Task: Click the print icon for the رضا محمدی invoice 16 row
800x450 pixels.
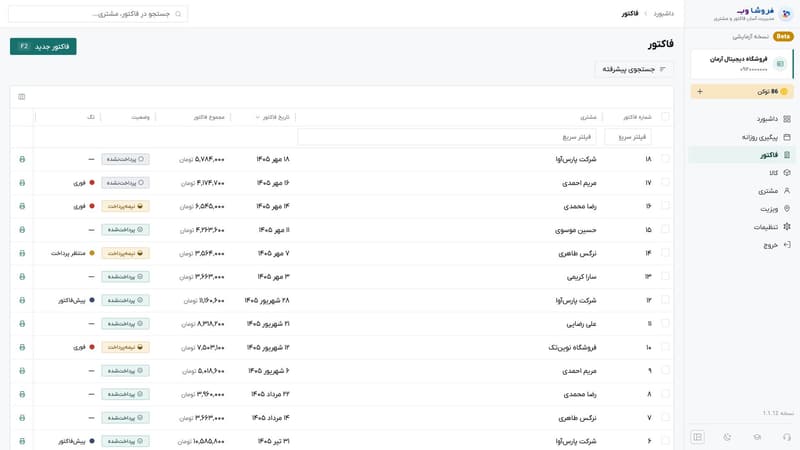Action: pos(22,206)
